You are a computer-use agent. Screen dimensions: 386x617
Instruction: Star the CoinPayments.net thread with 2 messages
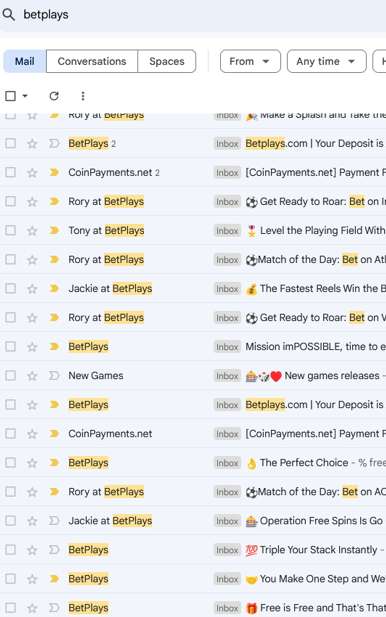coord(32,173)
